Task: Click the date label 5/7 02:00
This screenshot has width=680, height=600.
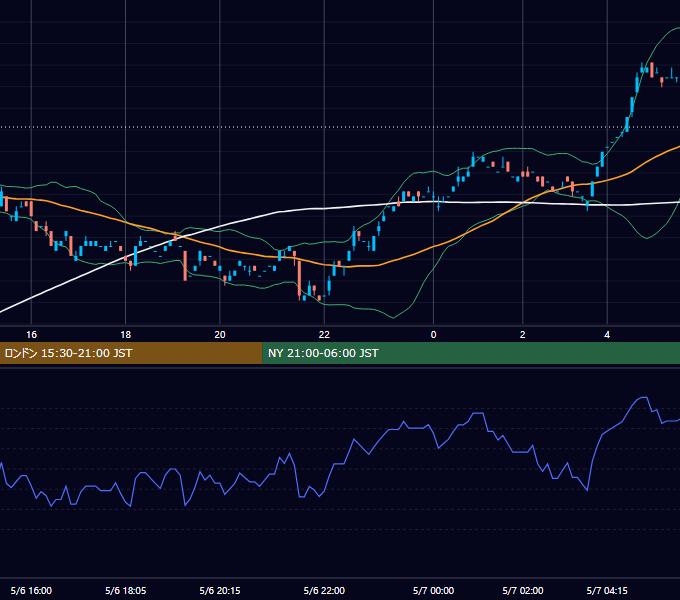Action: point(523,590)
